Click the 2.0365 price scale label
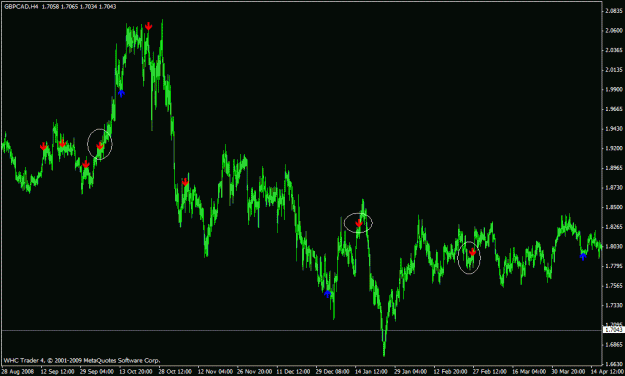 point(614,50)
